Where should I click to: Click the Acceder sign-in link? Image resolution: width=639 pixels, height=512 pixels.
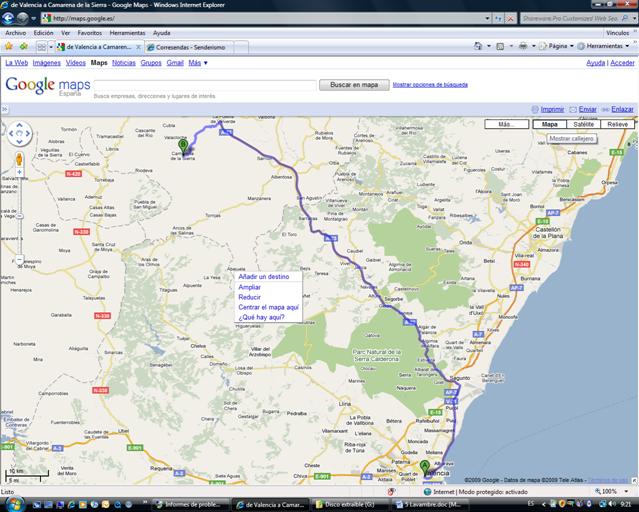pyautogui.click(x=622, y=63)
